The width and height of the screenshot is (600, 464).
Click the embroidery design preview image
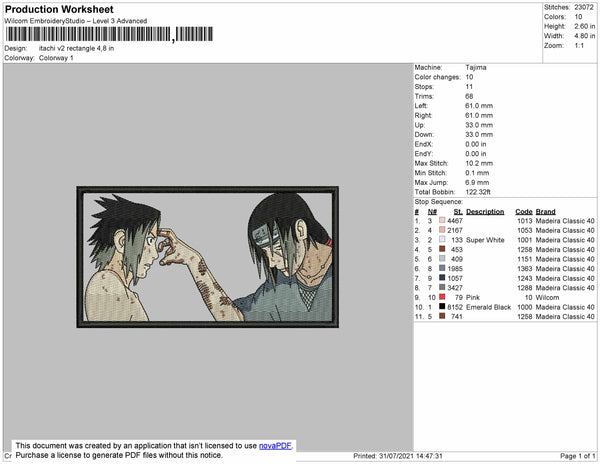point(207,257)
